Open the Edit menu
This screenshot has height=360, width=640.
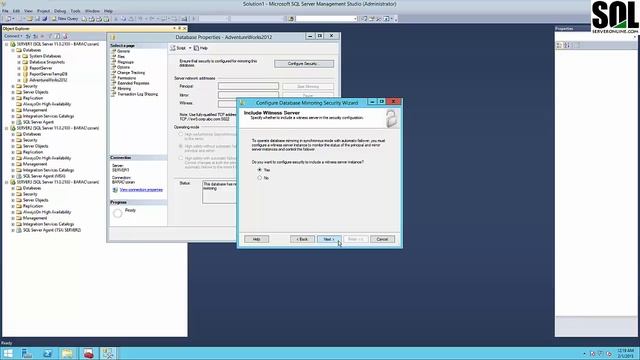pos(16,11)
